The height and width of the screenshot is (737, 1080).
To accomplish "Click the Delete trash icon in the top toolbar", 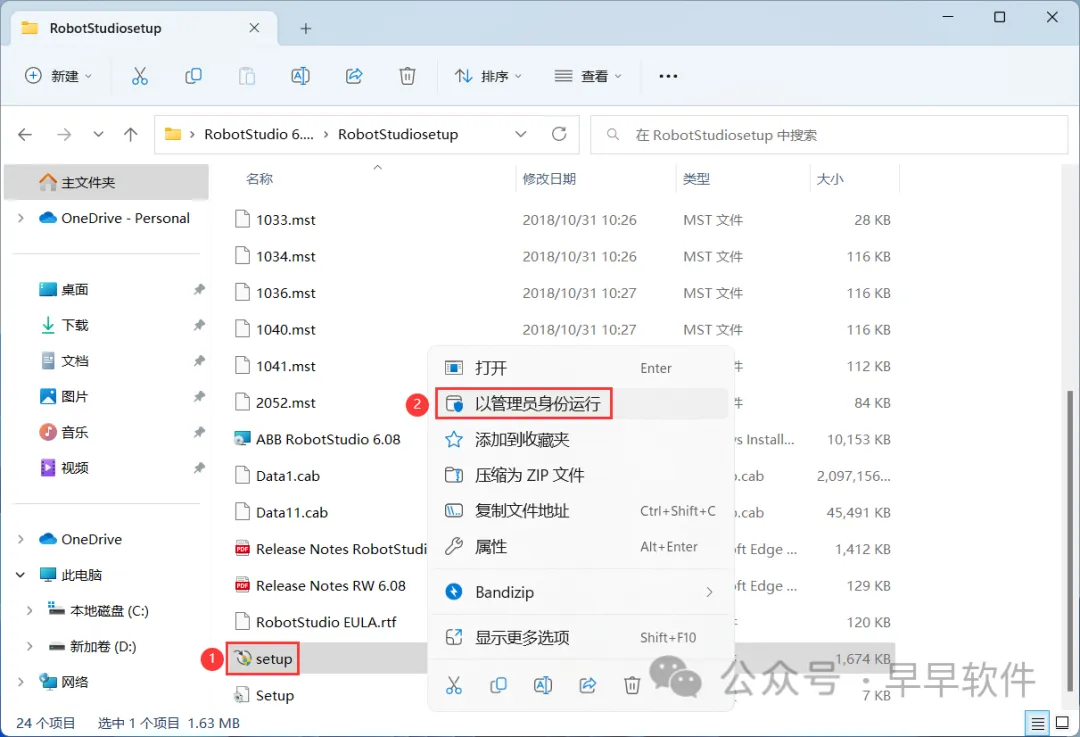I will 408,76.
